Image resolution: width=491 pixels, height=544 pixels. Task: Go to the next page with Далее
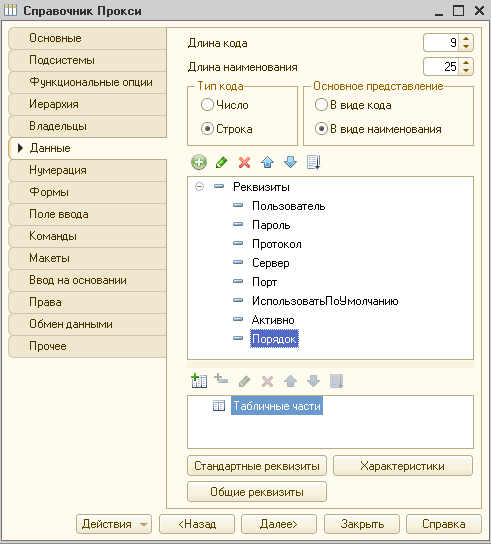click(x=279, y=524)
